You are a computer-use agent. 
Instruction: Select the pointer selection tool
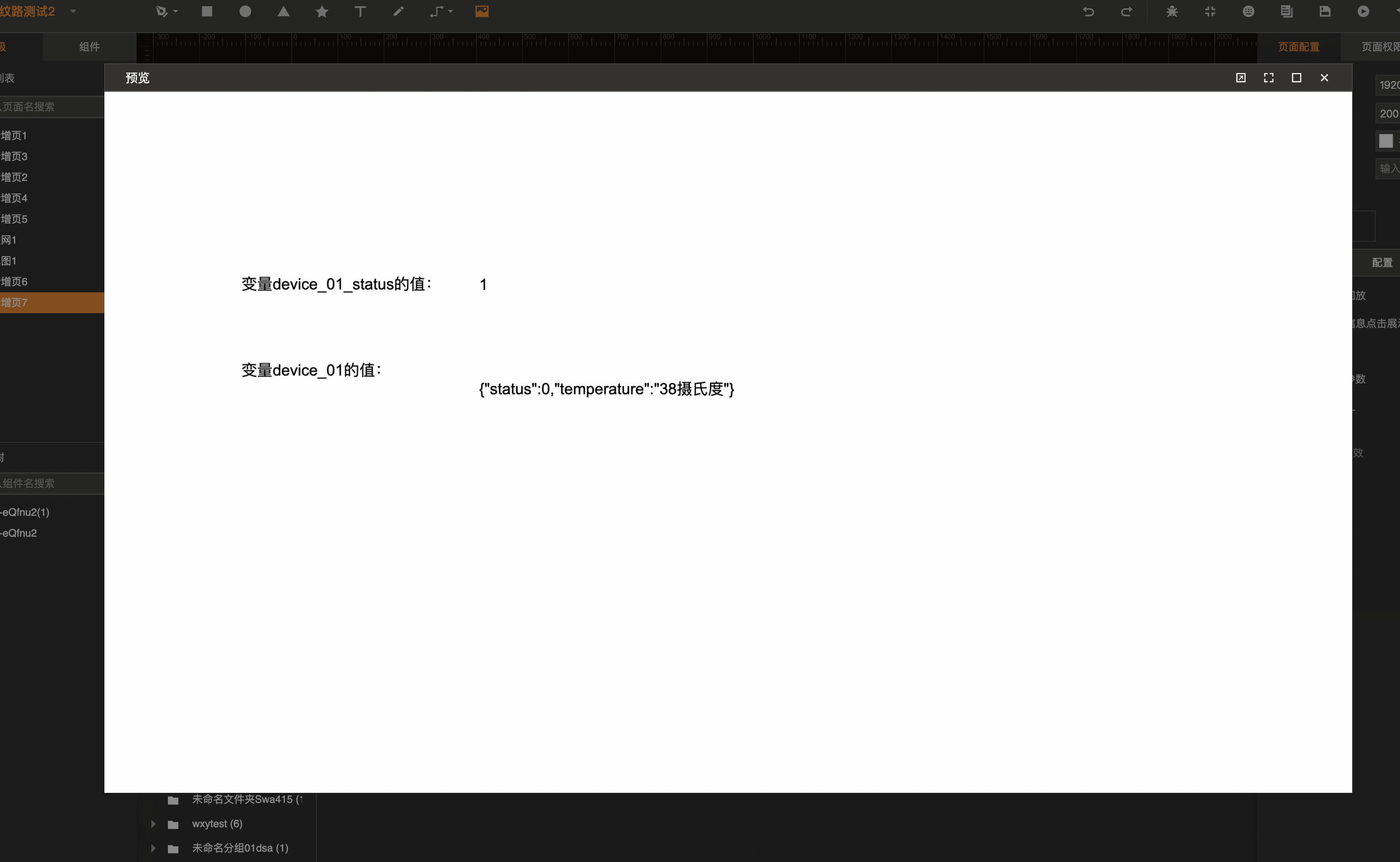tap(161, 11)
